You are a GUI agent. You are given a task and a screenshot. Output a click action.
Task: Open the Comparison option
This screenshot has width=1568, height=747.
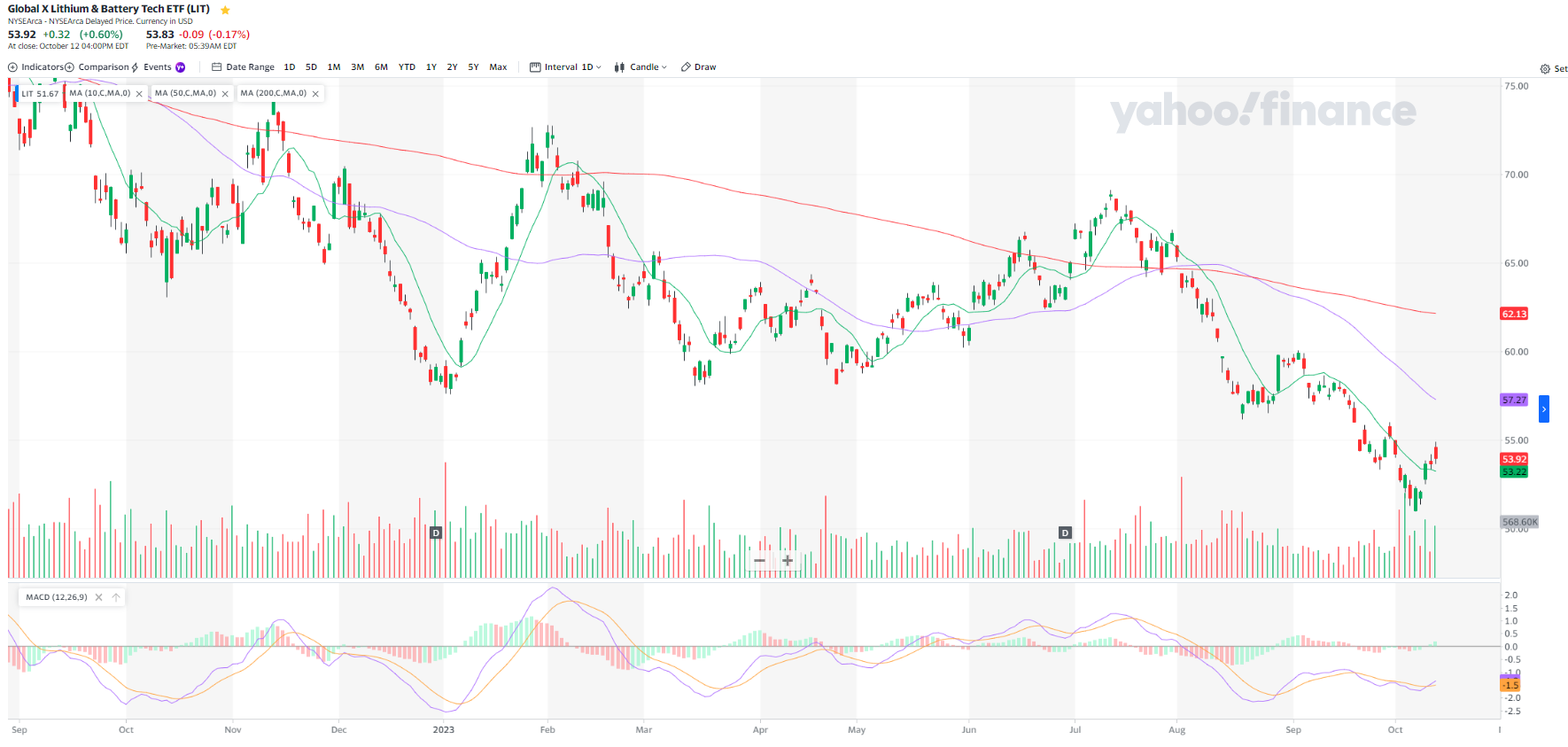point(97,67)
